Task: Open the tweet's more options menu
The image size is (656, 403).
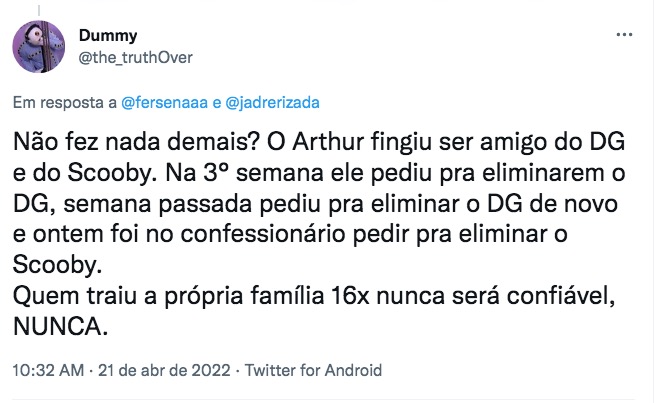Action: pos(624,34)
